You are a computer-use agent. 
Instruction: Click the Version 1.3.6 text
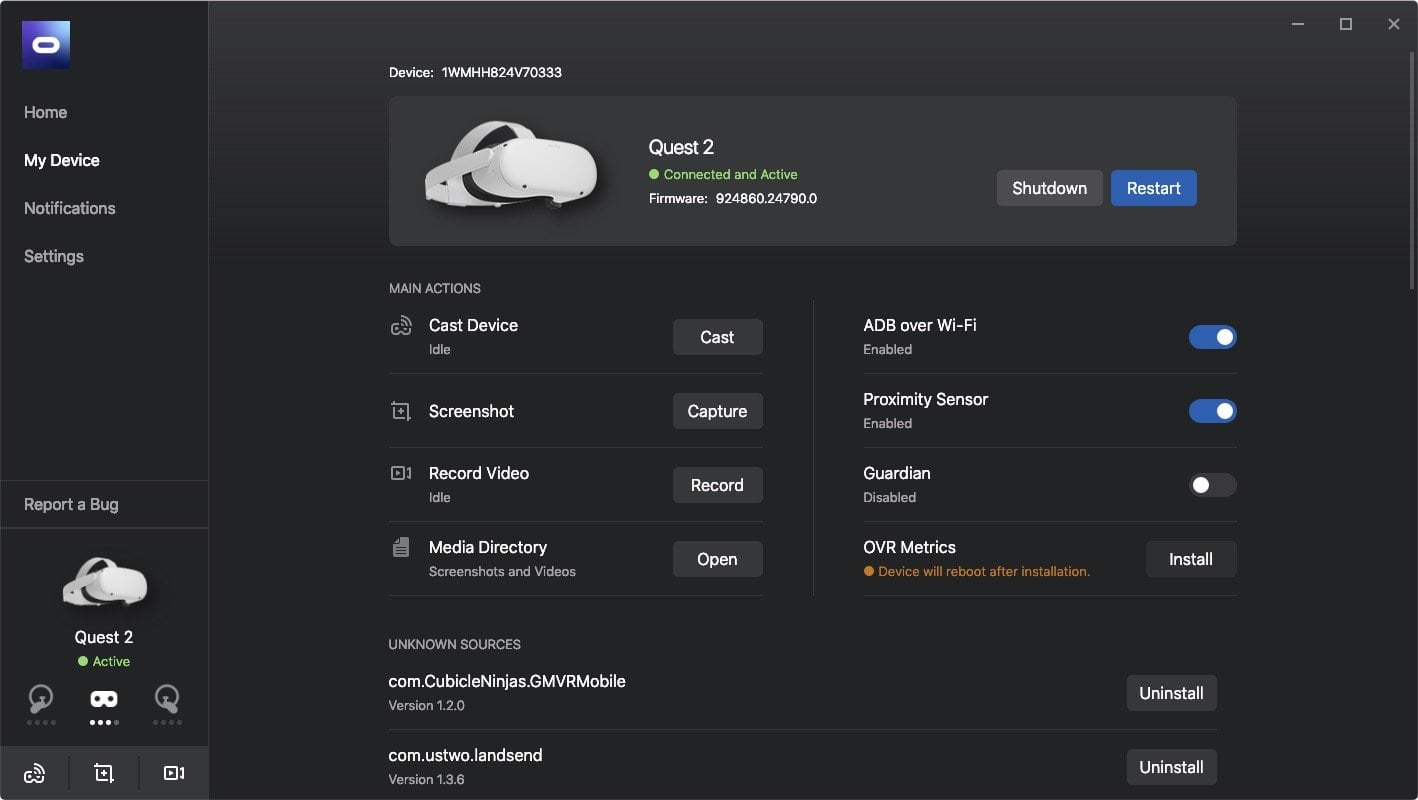point(427,779)
